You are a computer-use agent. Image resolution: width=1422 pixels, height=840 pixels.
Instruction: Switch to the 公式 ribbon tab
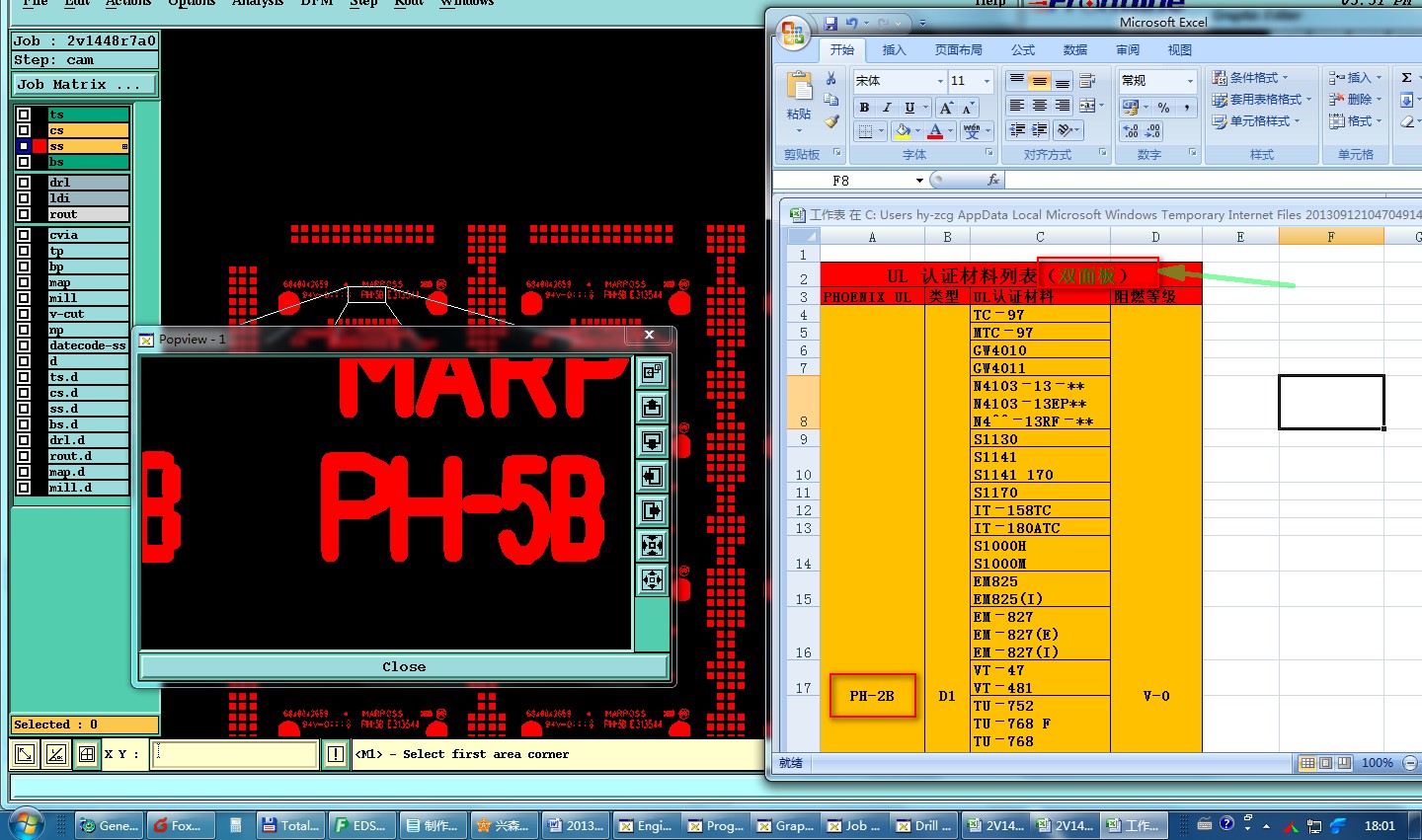[1023, 50]
